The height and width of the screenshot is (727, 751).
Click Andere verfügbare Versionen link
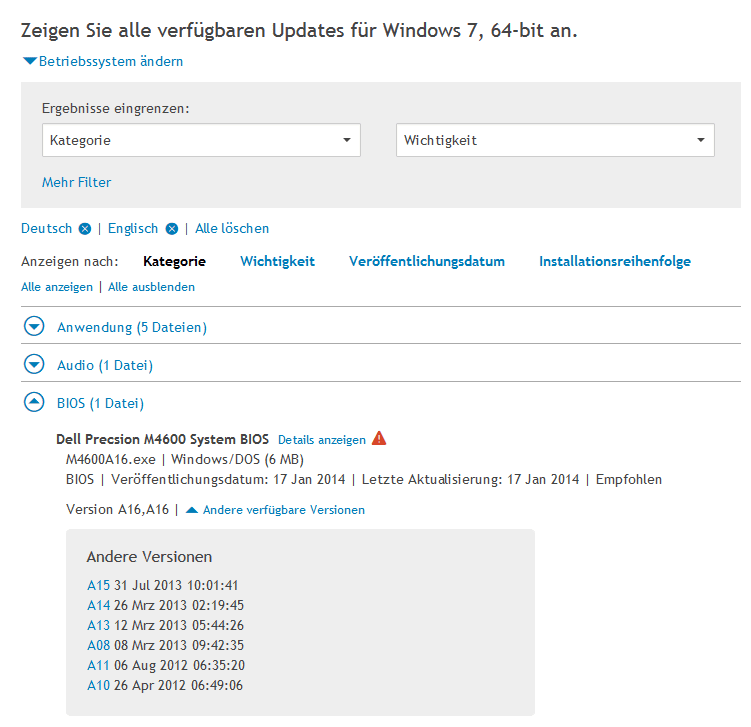click(284, 510)
